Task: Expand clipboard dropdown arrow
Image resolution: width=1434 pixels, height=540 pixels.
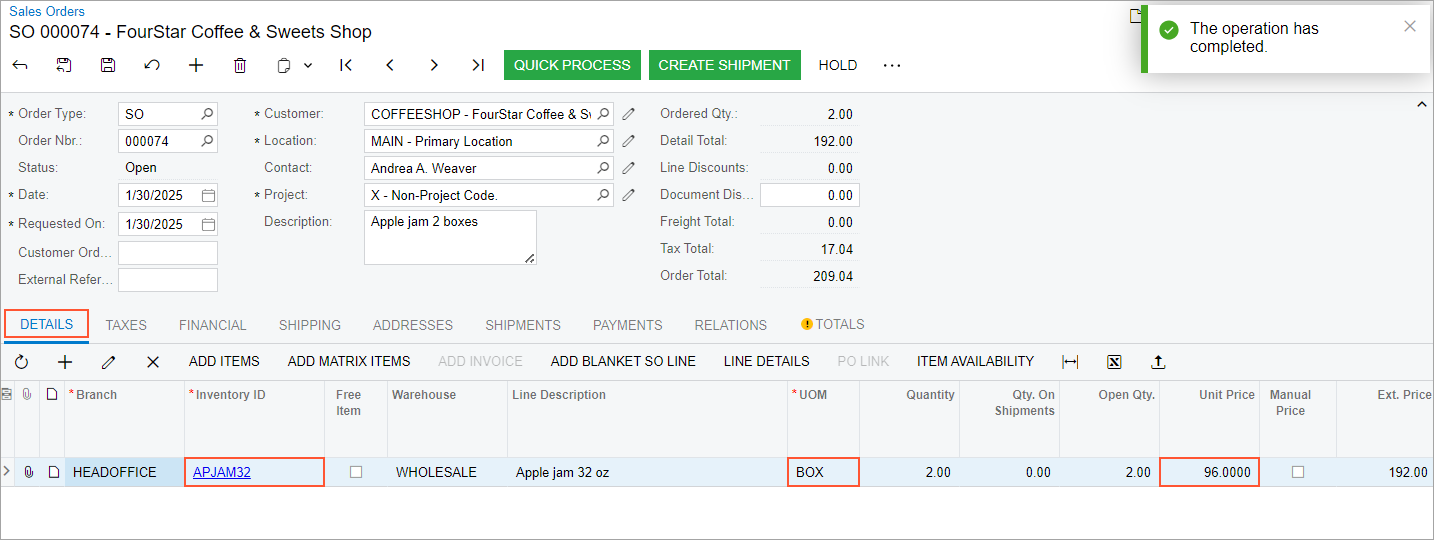Action: click(x=308, y=65)
